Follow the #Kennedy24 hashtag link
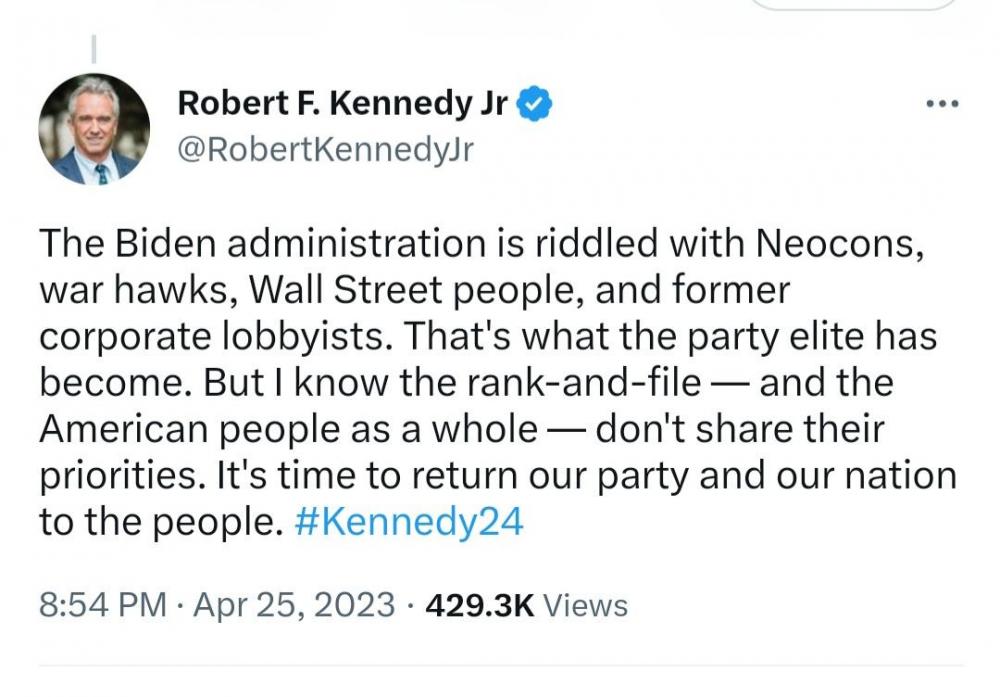The image size is (1000, 697). 410,523
